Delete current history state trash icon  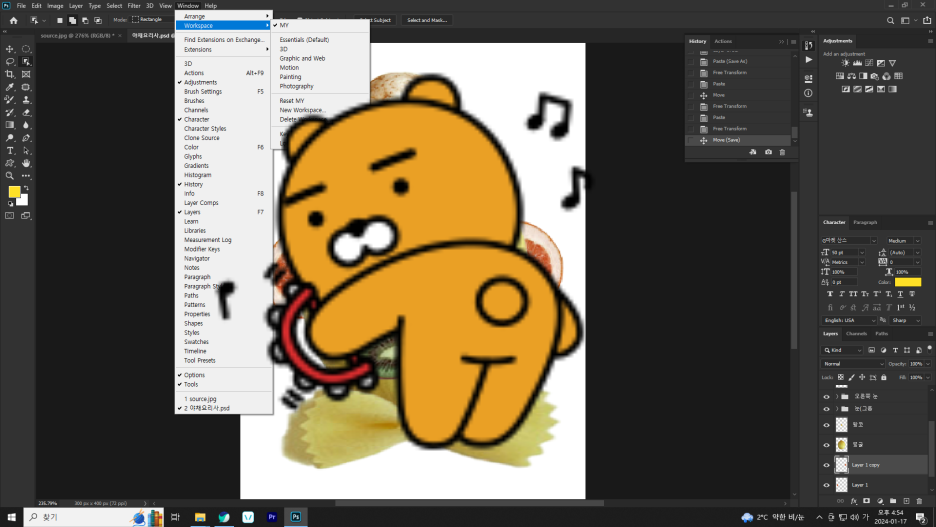coord(783,152)
